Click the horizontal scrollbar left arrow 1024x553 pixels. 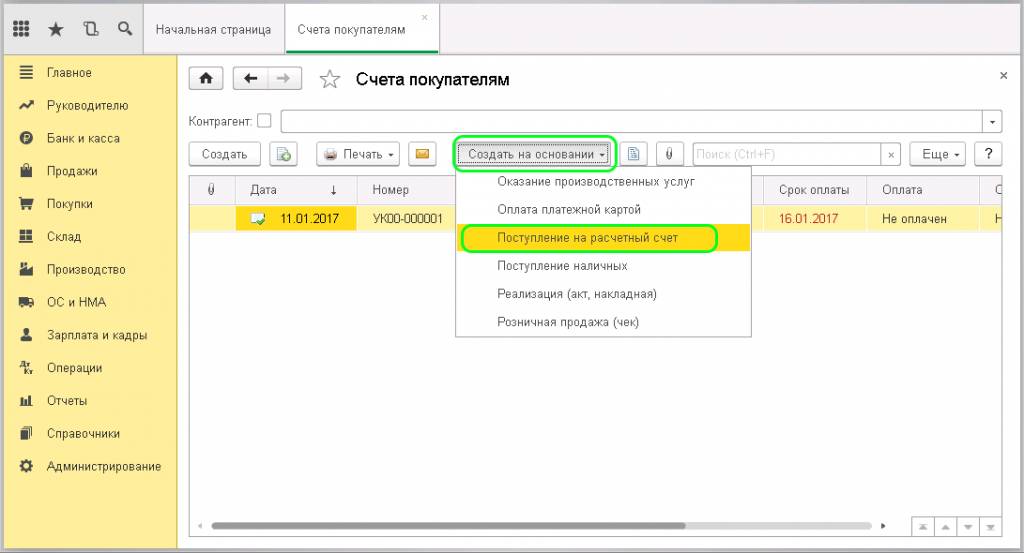200,526
